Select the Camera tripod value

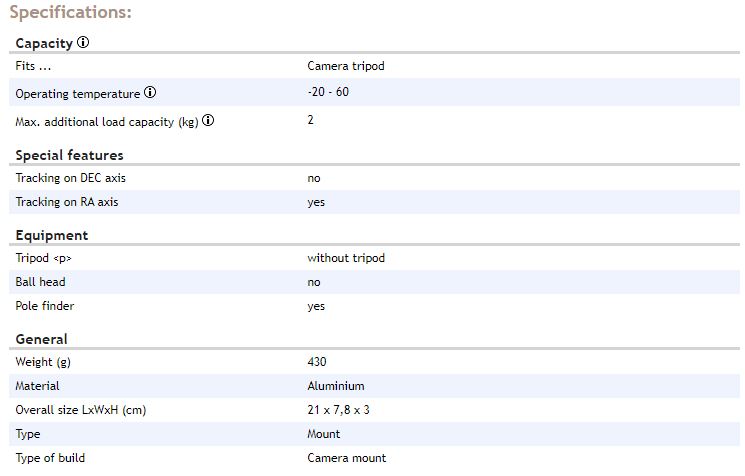[x=346, y=66]
